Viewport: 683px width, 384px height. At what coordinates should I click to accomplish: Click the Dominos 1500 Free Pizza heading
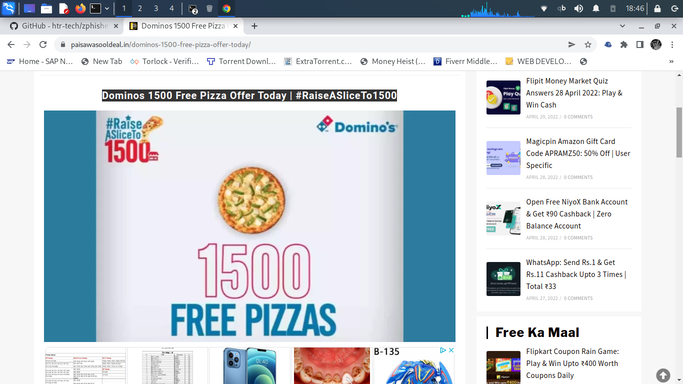tap(249, 95)
